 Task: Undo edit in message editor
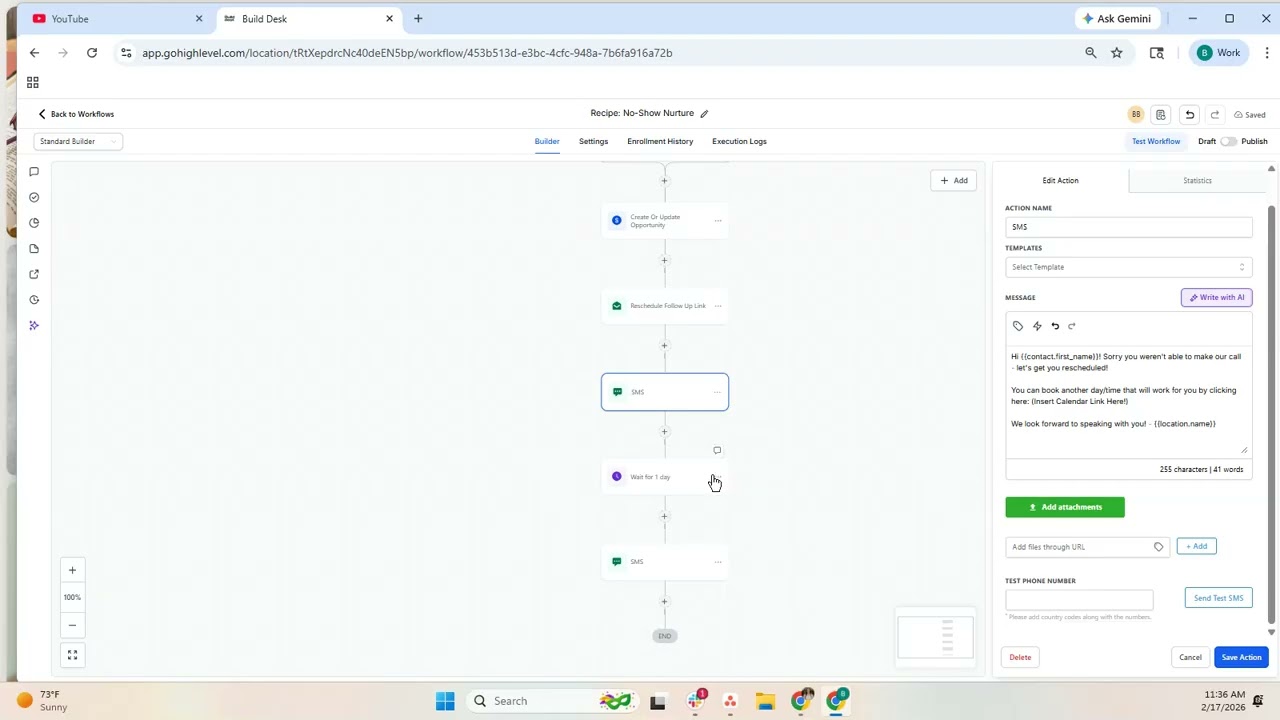click(x=1055, y=326)
